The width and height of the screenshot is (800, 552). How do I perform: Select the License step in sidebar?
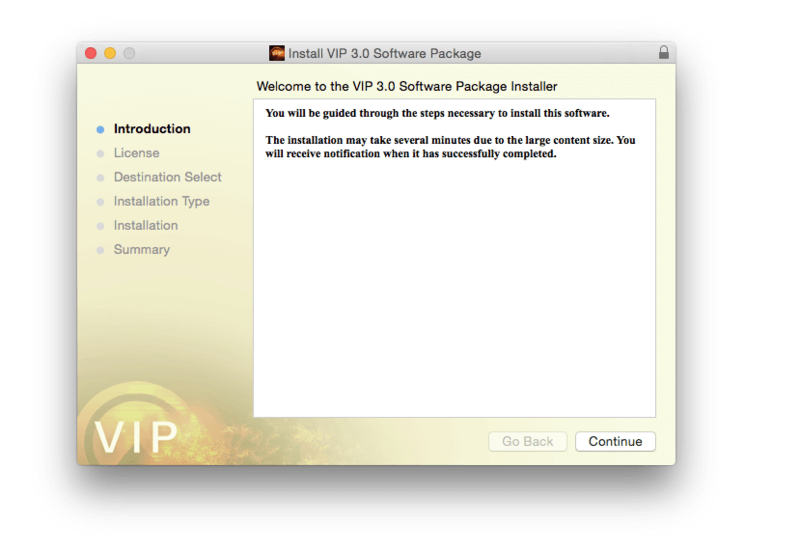pos(136,153)
